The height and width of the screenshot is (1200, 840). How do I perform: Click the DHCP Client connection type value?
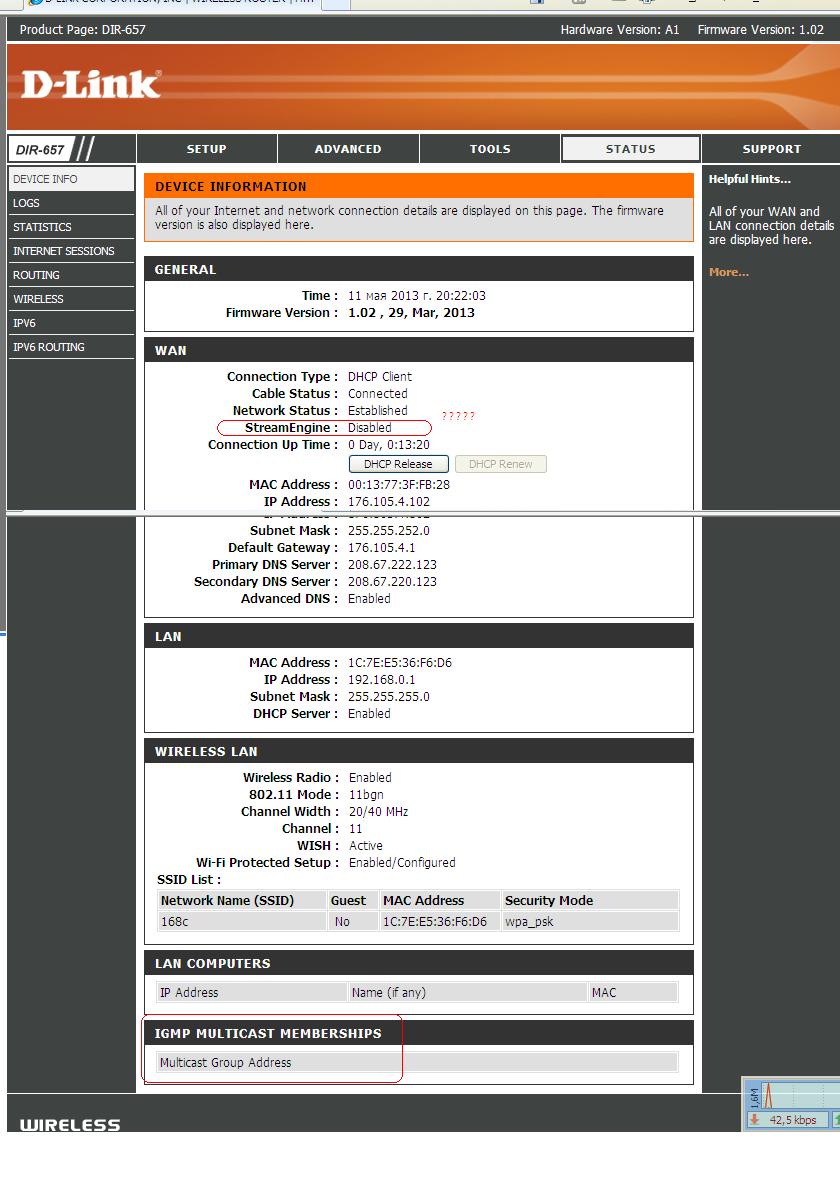tap(380, 377)
